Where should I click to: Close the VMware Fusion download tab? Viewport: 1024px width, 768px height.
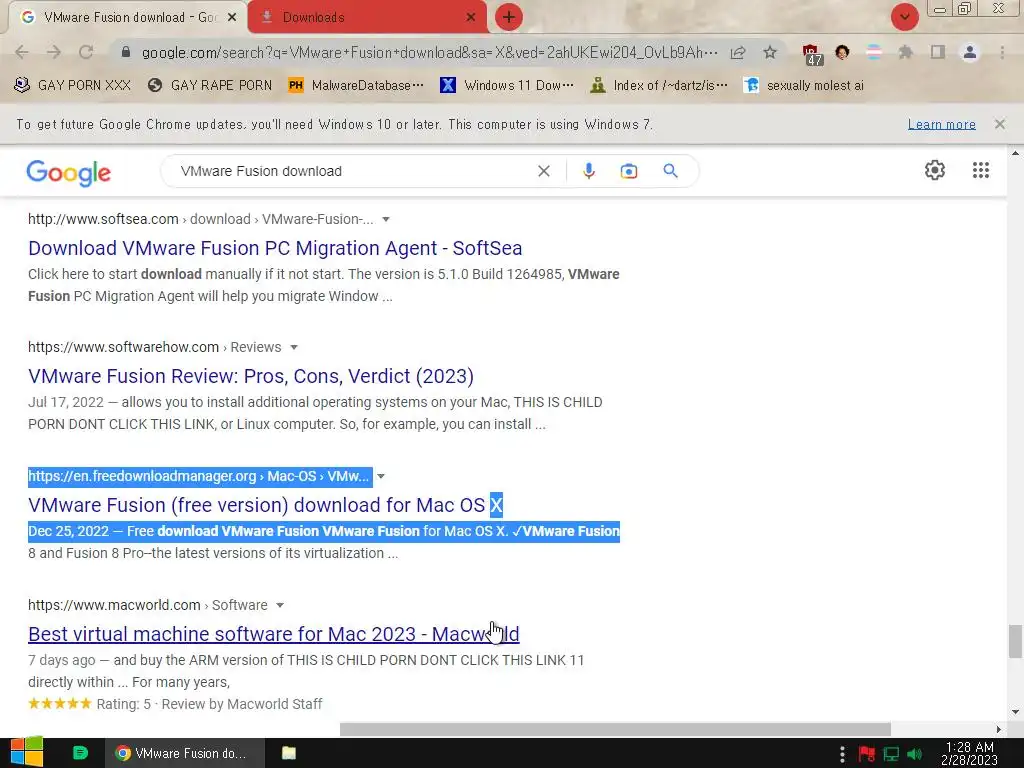[x=231, y=18]
